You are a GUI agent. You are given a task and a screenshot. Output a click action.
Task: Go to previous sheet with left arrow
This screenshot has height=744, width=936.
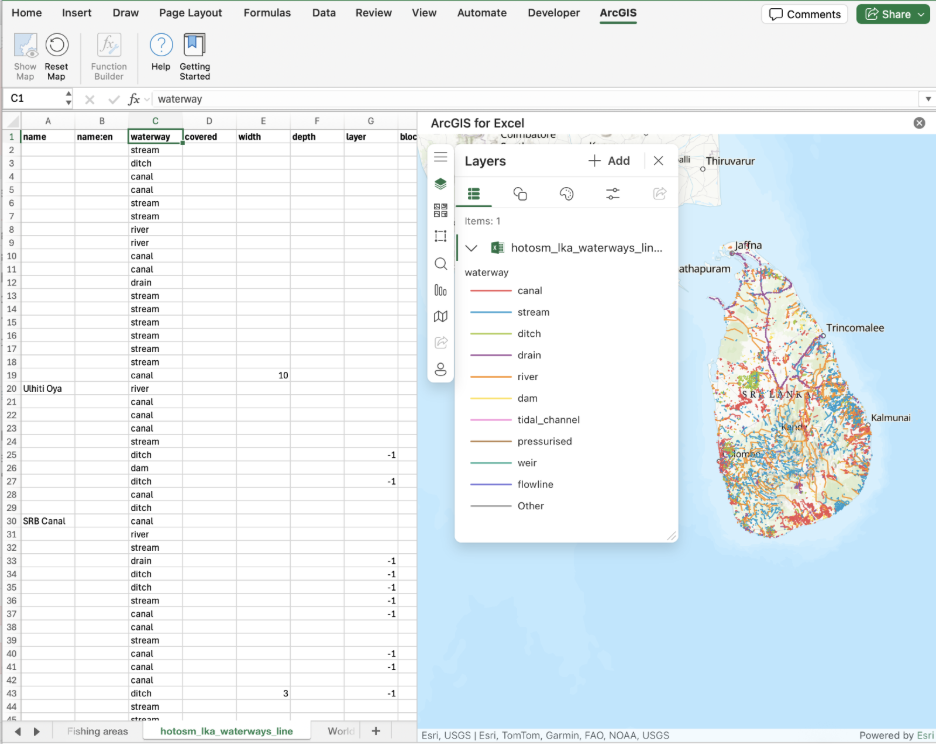[x=18, y=731]
